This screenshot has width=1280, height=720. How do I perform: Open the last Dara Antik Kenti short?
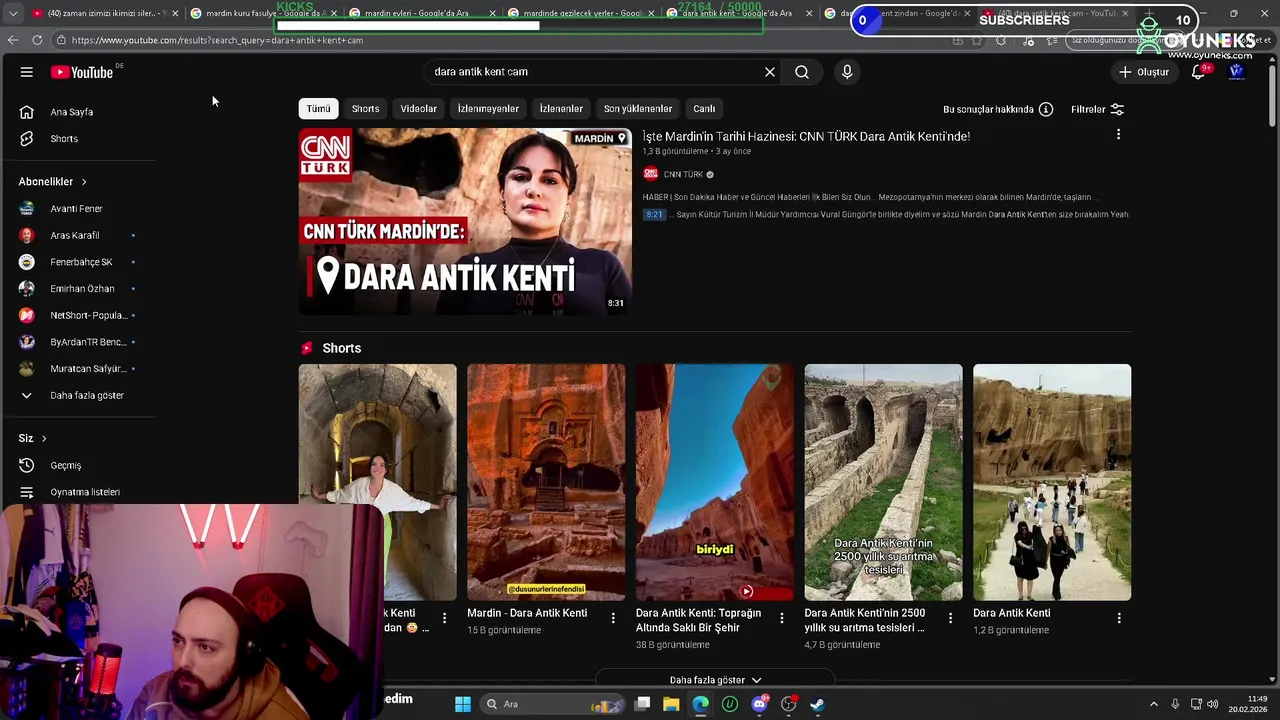(x=1052, y=482)
